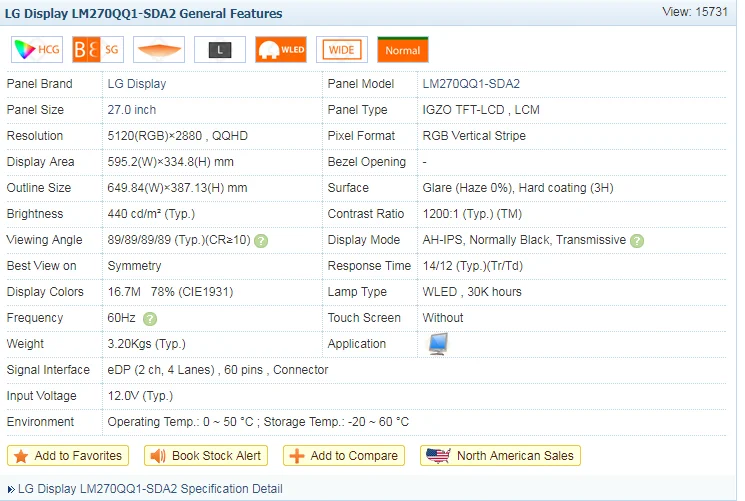Click the 3.20Kgs (Typ.) weight value

pos(146,344)
